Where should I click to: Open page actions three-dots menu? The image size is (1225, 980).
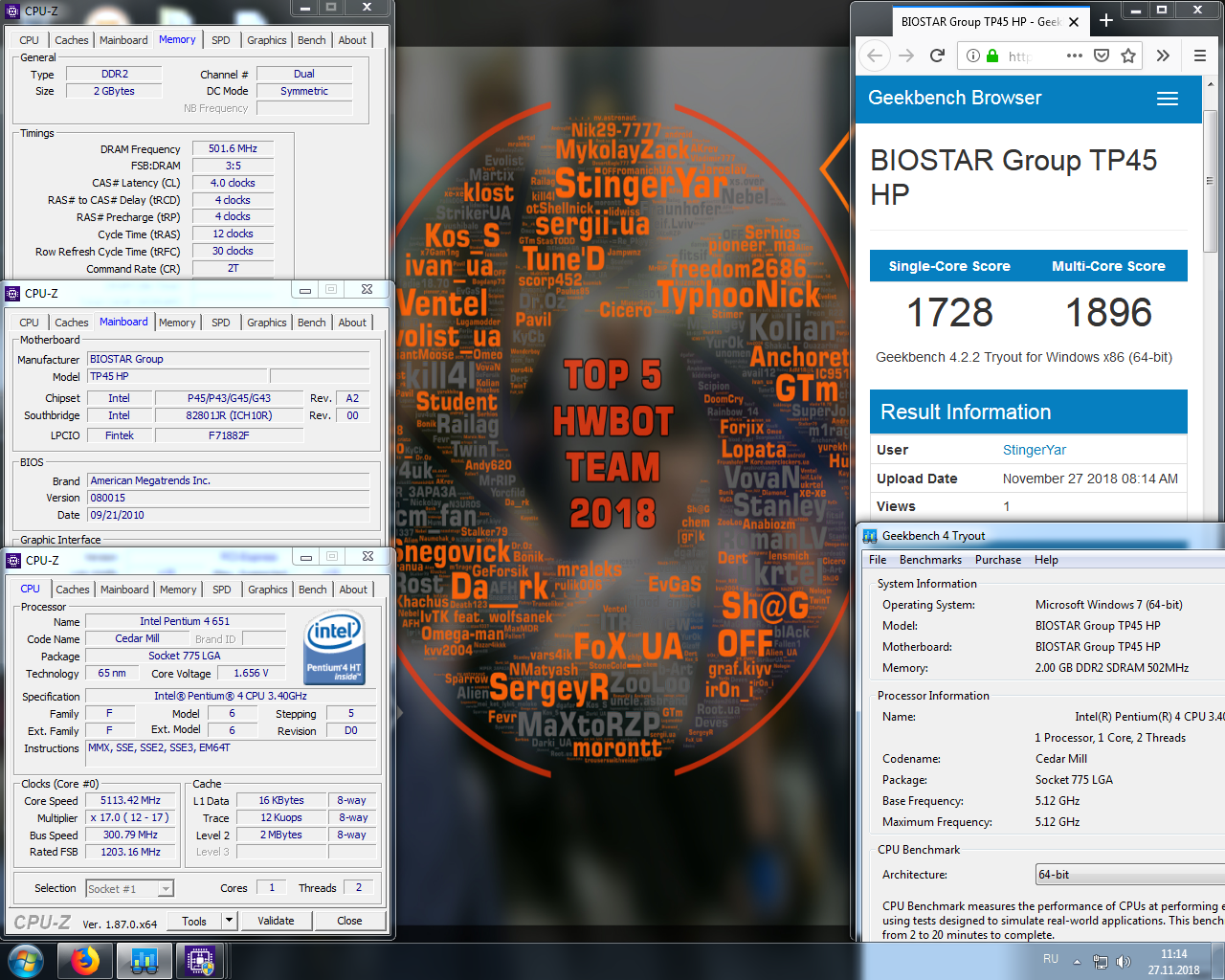click(x=1075, y=56)
